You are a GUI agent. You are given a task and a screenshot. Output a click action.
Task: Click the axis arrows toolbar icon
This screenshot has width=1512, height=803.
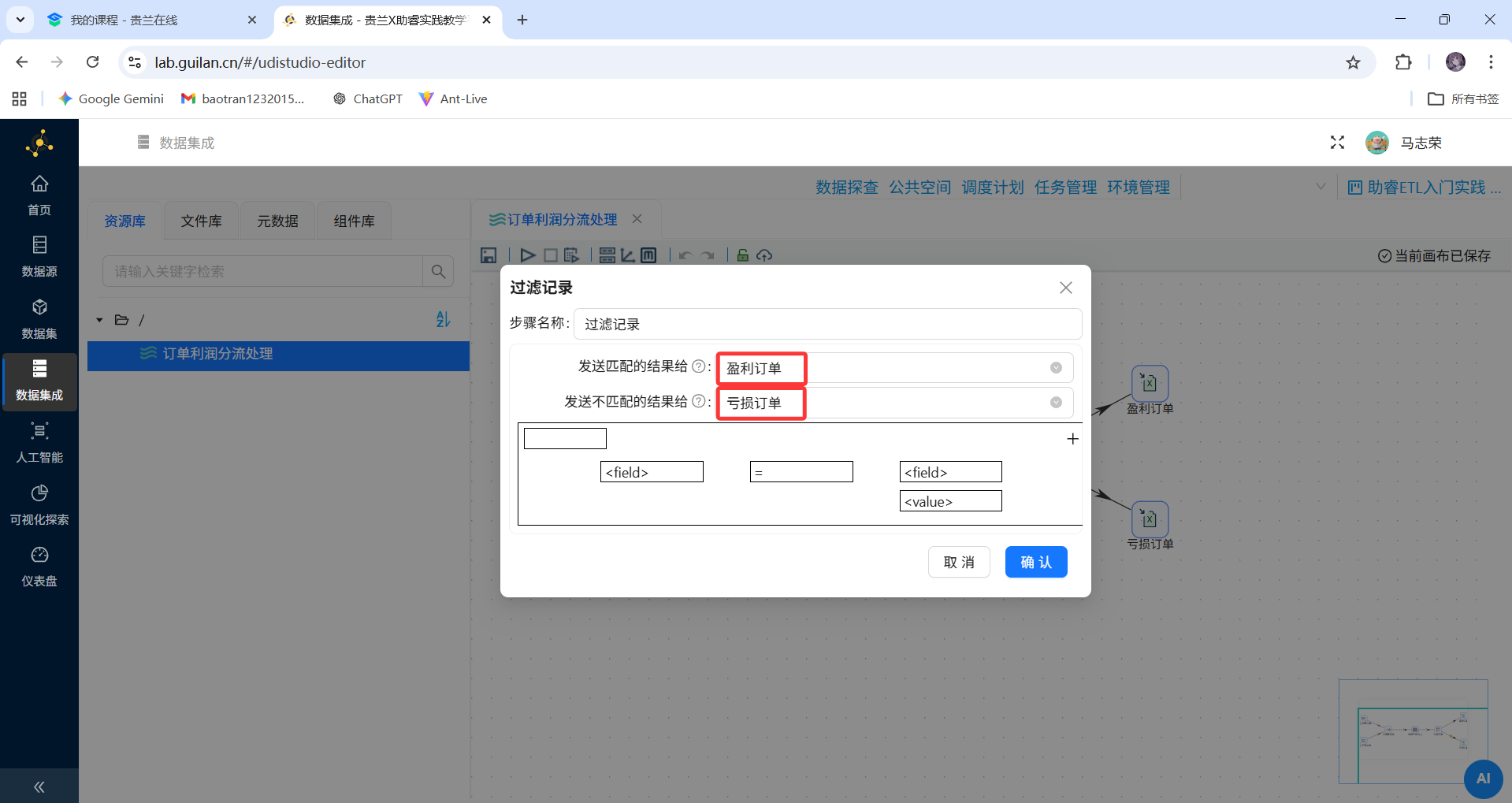point(628,255)
